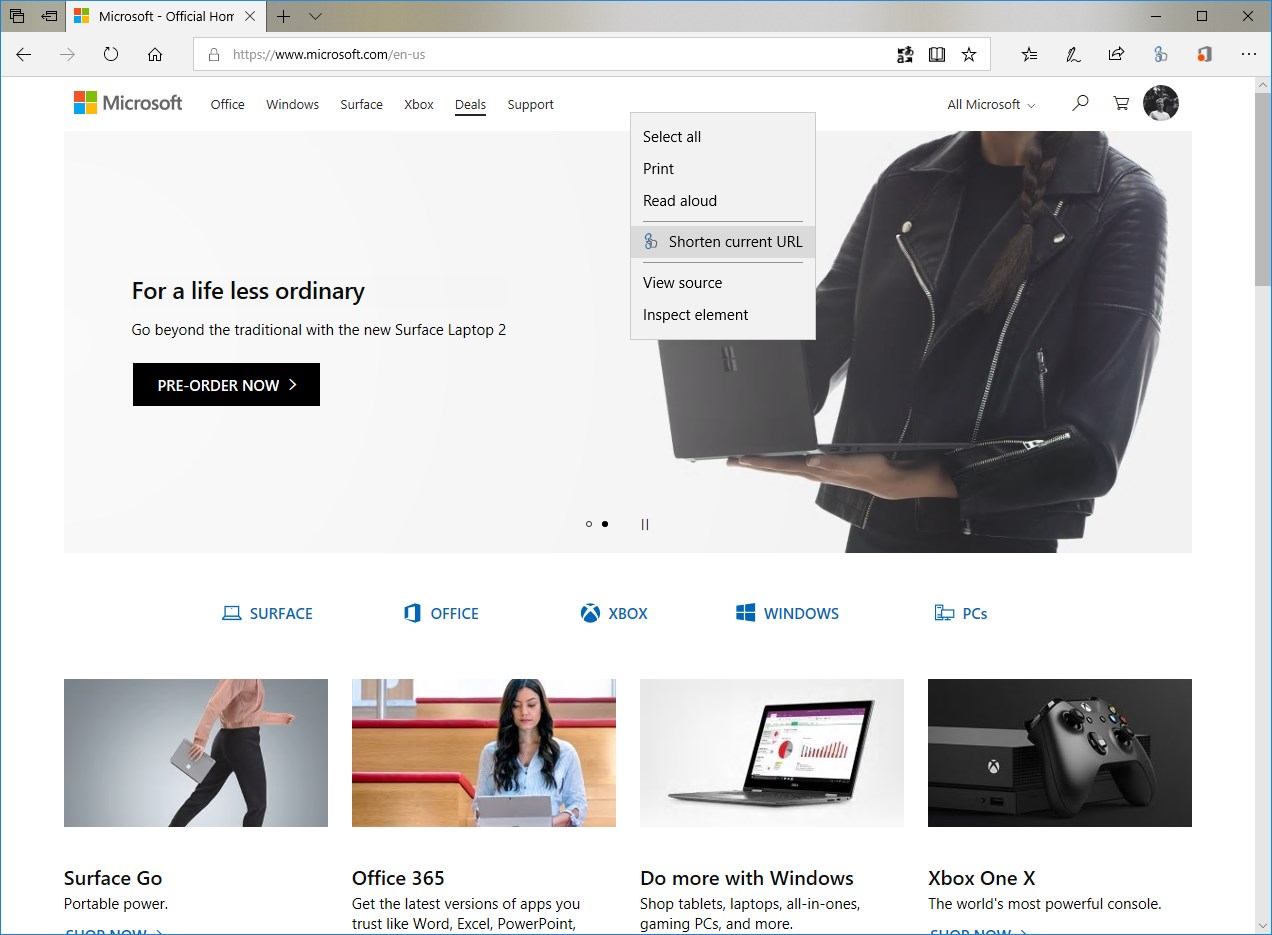1272x935 pixels.
Task: Show tabs you've set aside
Action: (17, 16)
